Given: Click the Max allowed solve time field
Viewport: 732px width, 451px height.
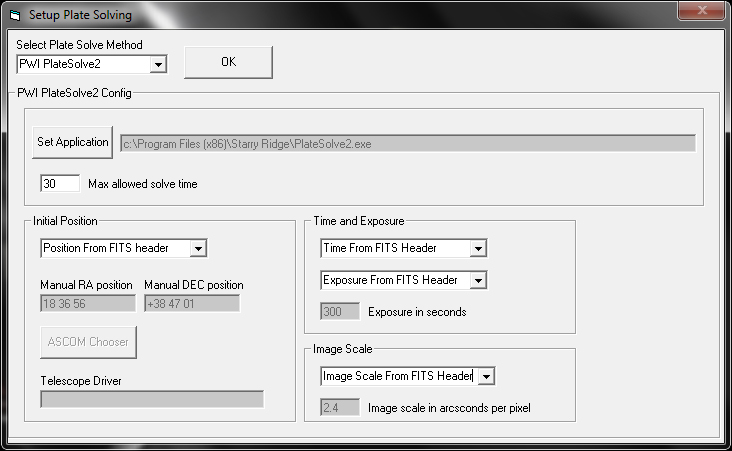Looking at the screenshot, I should point(60,183).
